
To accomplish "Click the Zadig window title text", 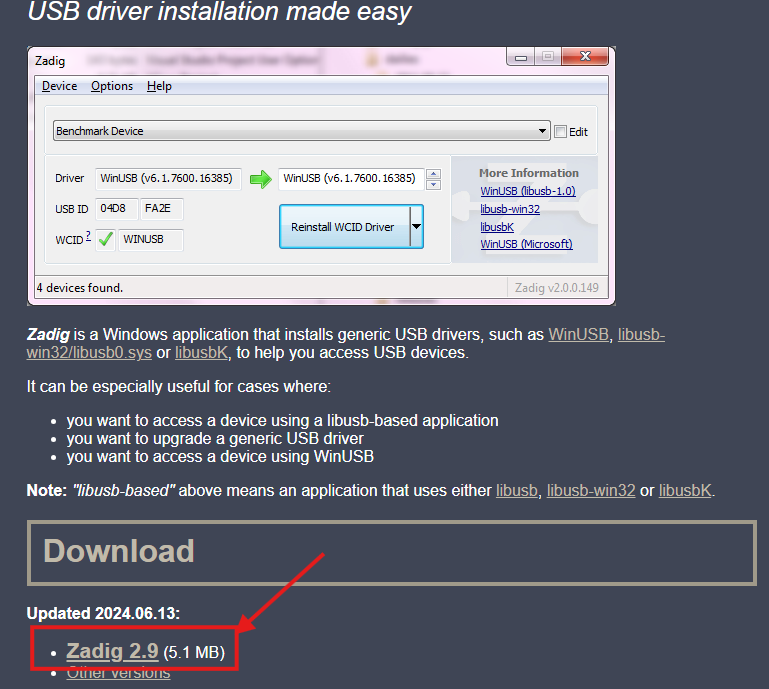I will pos(50,61).
